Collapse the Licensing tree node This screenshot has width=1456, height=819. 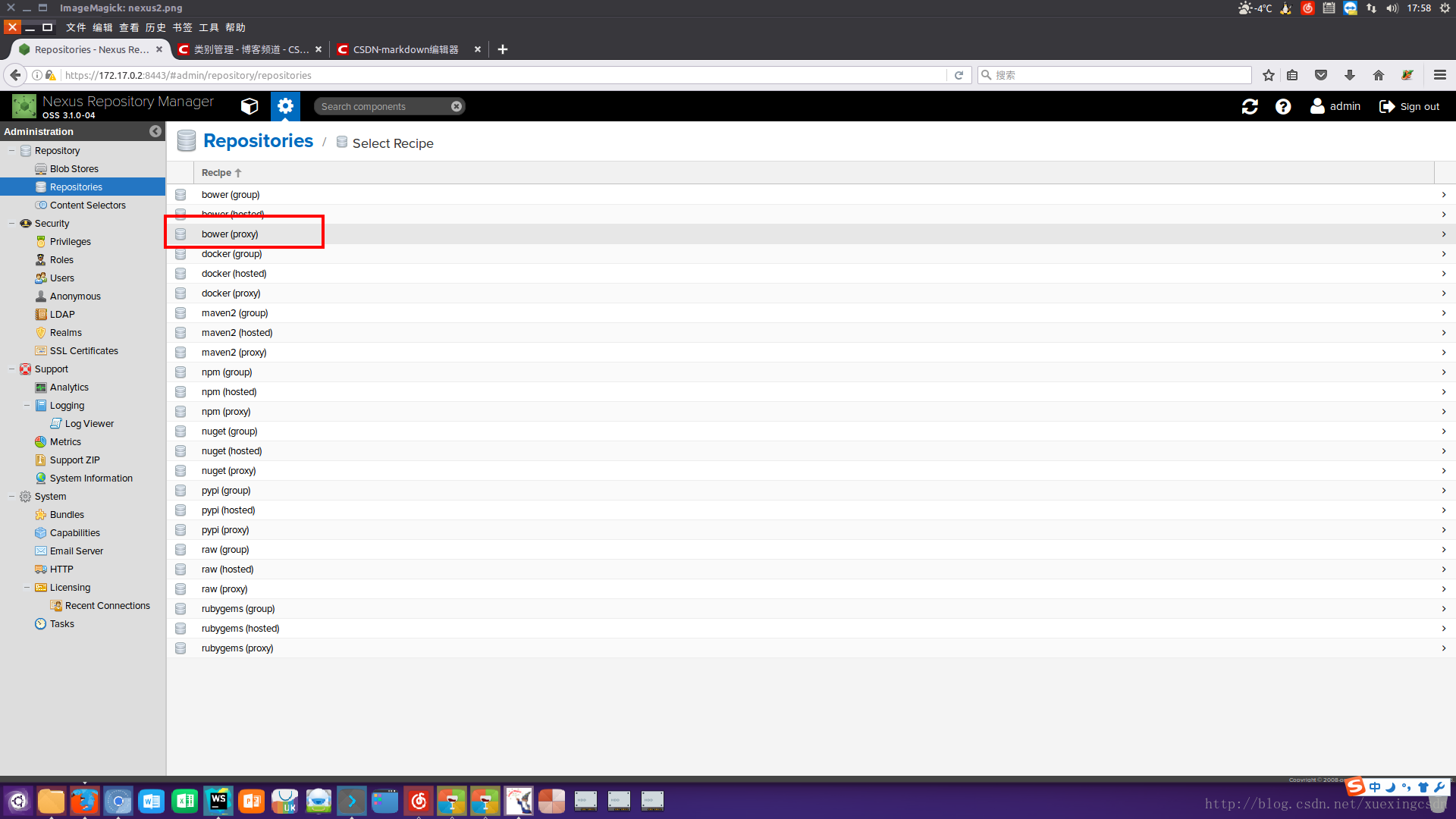click(27, 588)
